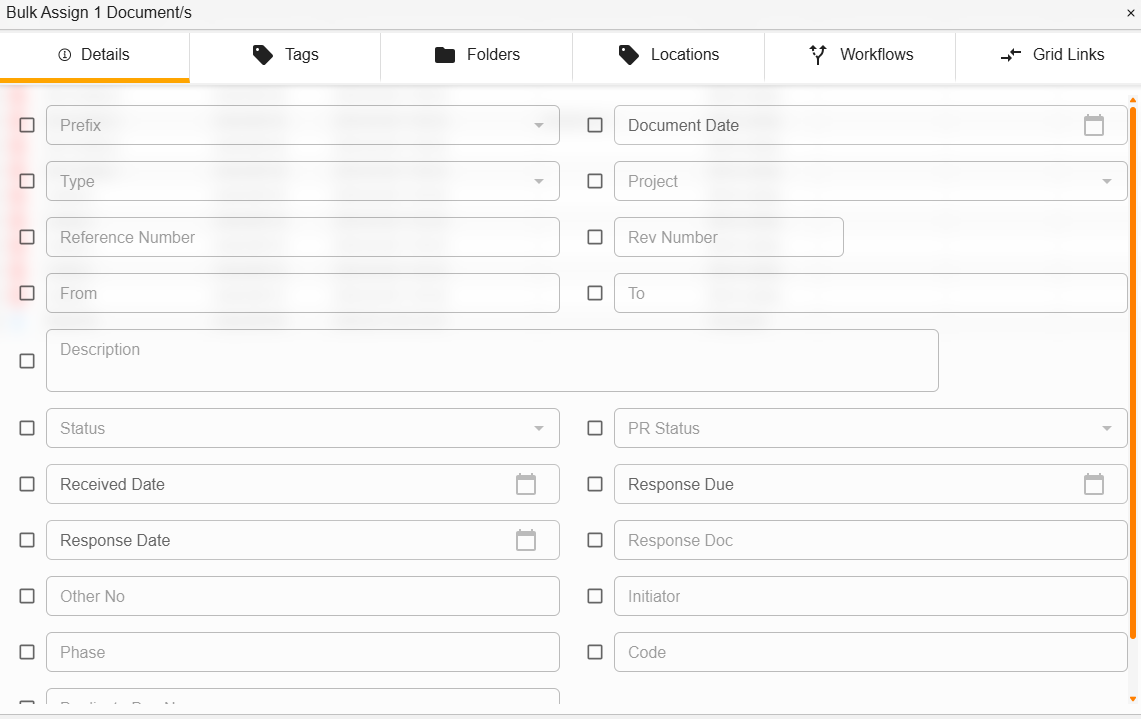Open the Response Due calendar picker
This screenshot has height=719, width=1141.
(x=1094, y=483)
